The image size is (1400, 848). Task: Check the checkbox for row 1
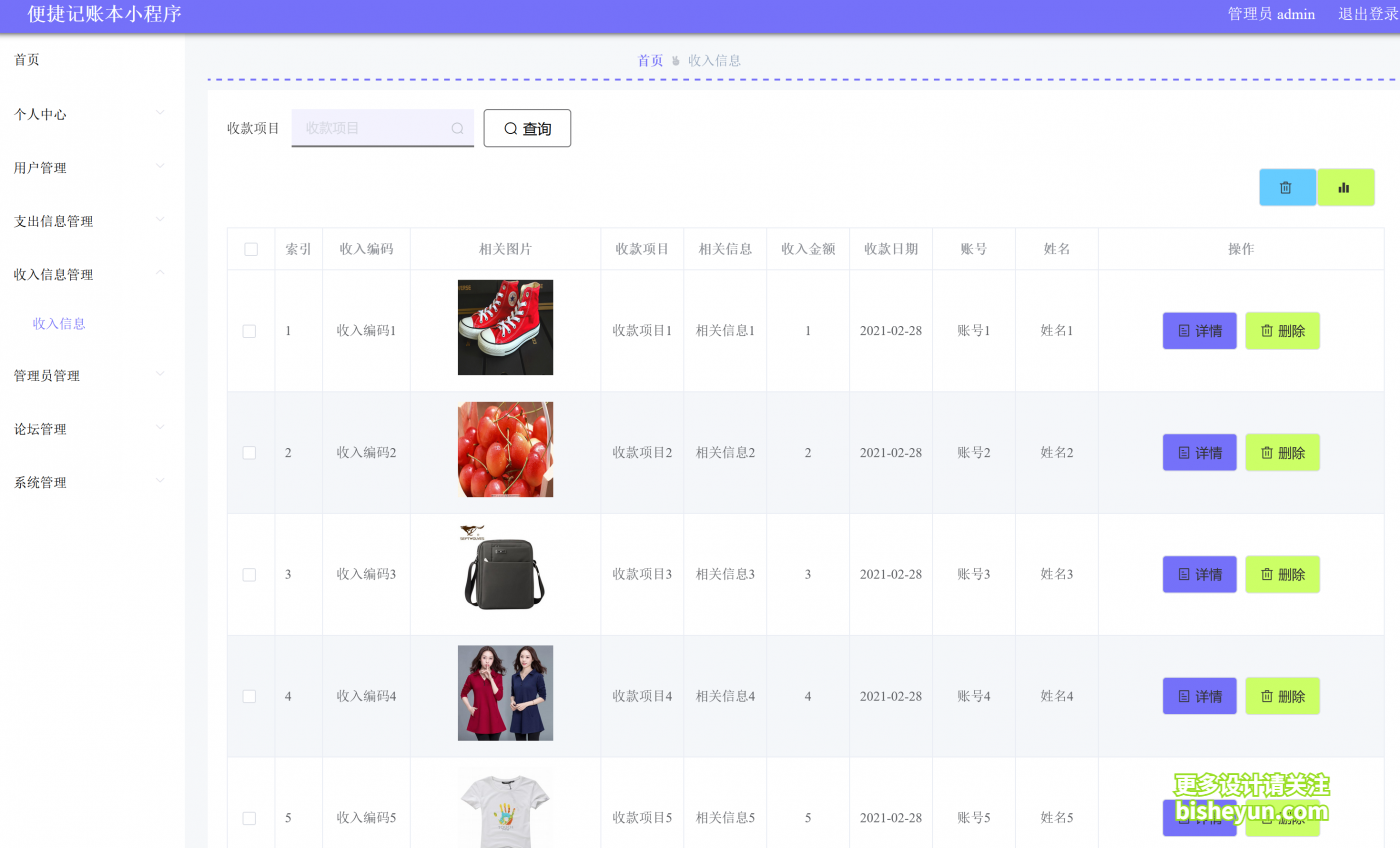[x=250, y=331]
